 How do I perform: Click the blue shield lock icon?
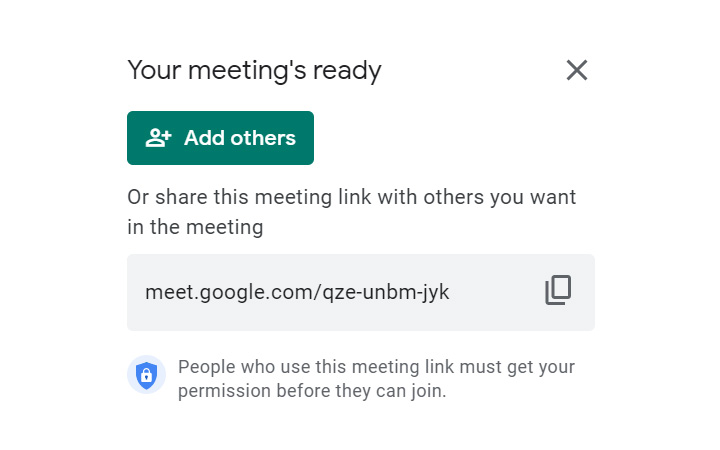coord(146,375)
